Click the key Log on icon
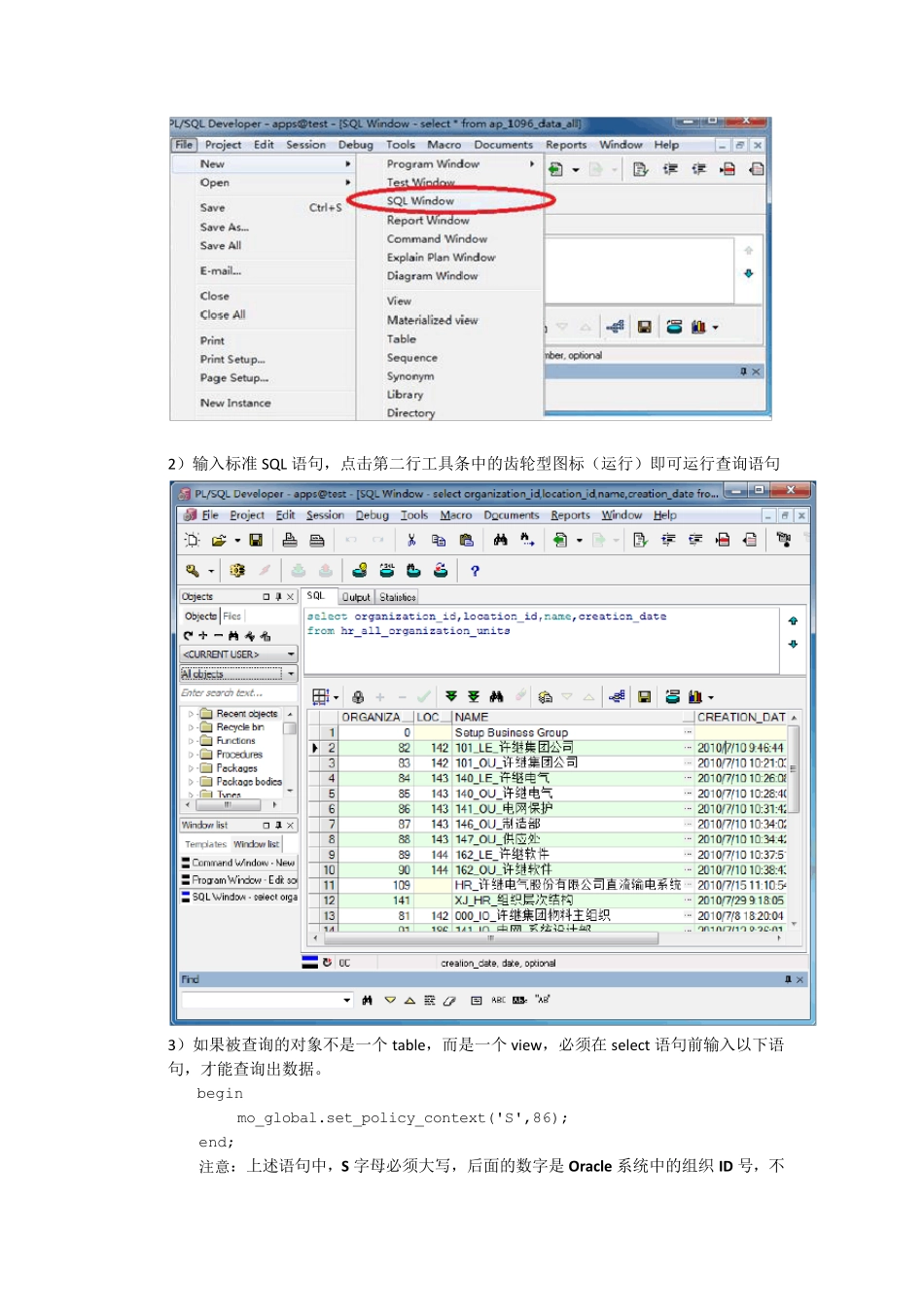Screen dimensions: 924x1307 [193, 571]
